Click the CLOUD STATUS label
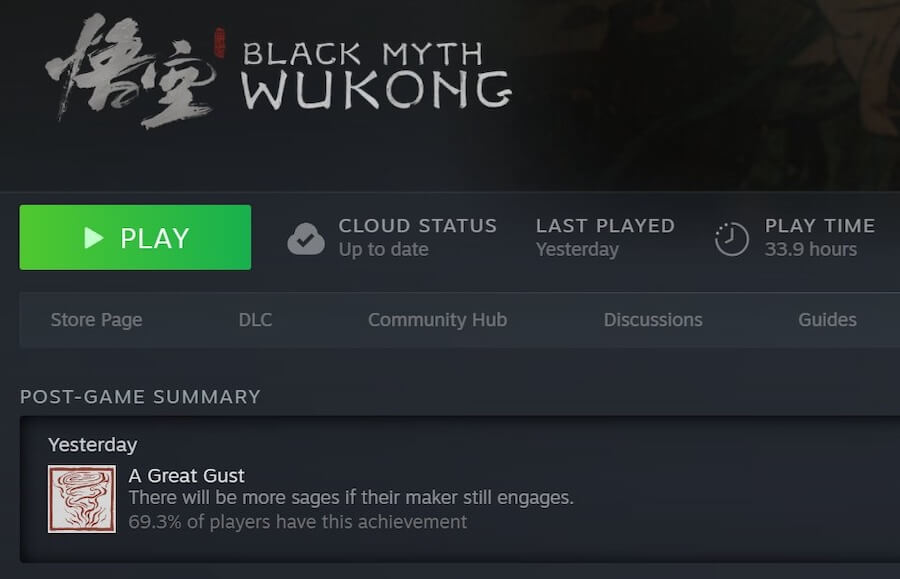The height and width of the screenshot is (579, 900). 418,226
